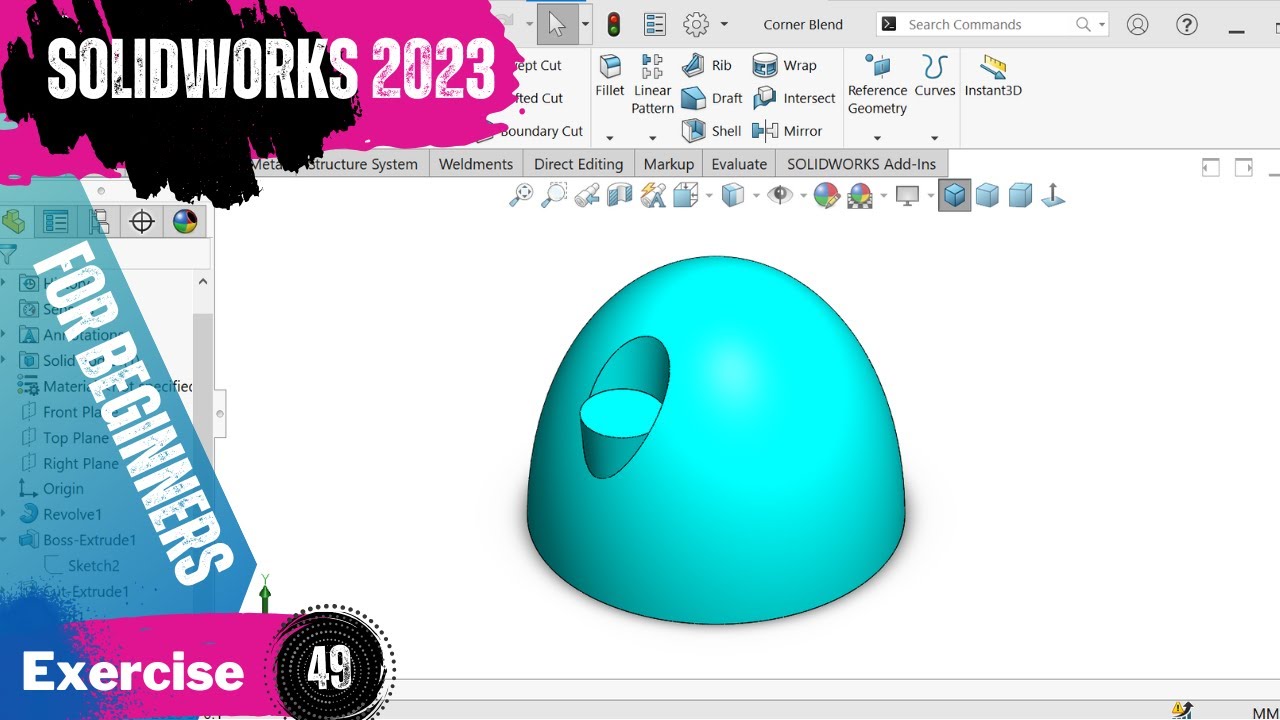1280x720 pixels.
Task: Toggle the Section View icon
Action: click(620, 195)
